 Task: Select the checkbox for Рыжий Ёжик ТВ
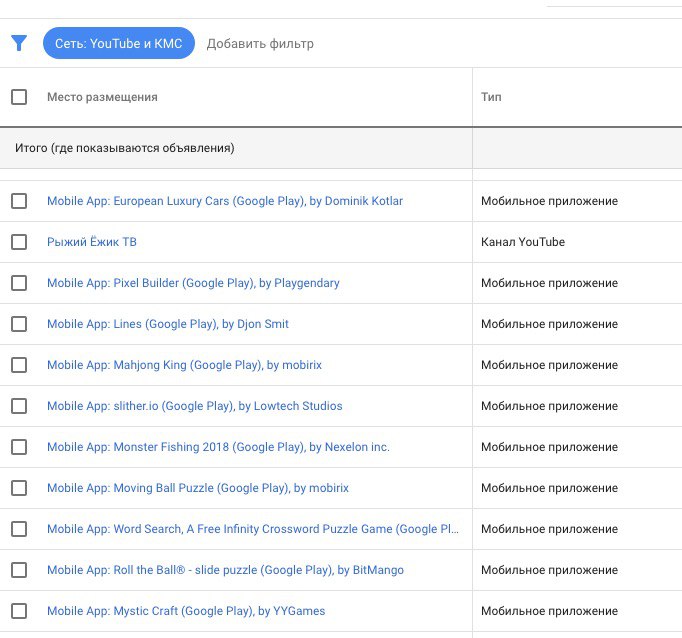[19, 242]
